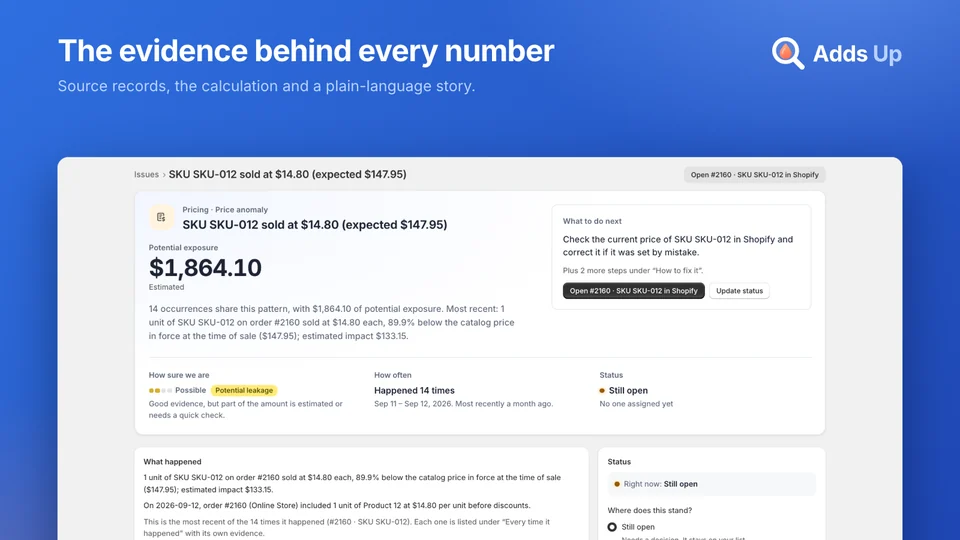Click the gray Open #2160 button in header

[x=754, y=174]
